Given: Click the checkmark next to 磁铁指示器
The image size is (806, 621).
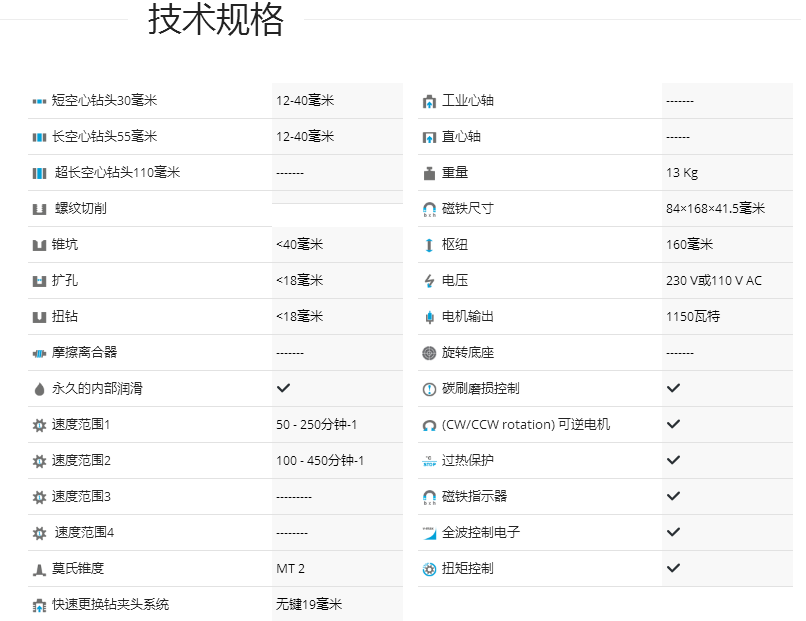Looking at the screenshot, I should click(673, 496).
